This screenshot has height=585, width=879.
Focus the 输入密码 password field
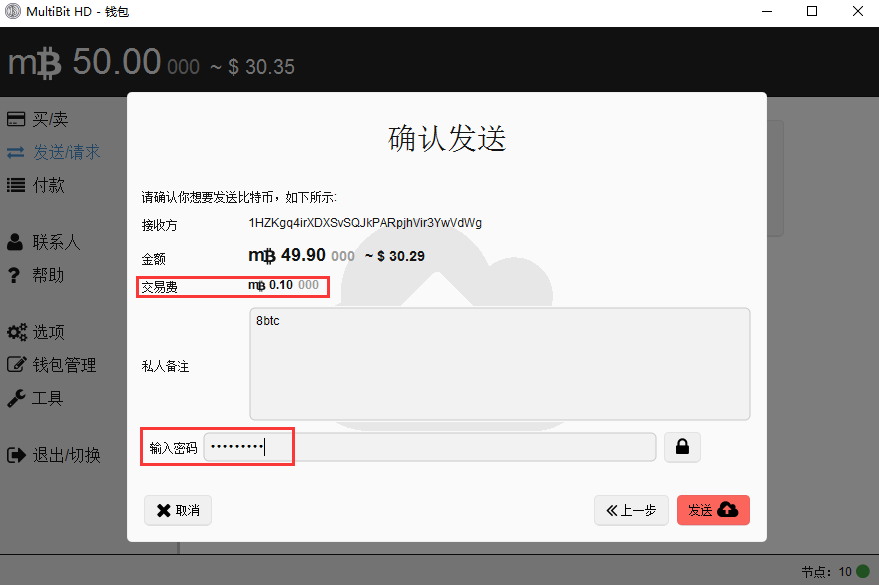429,447
